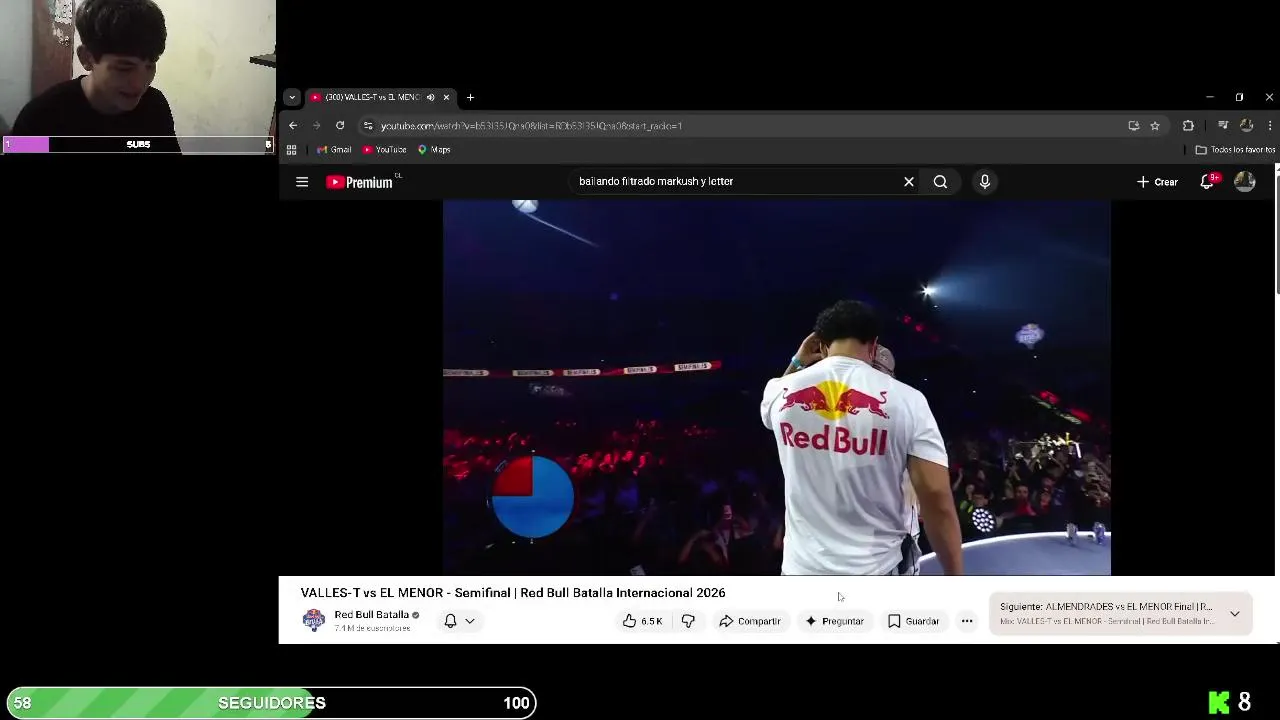Open the tab search dropdown arrow
This screenshot has width=1280, height=720.
(x=291, y=97)
